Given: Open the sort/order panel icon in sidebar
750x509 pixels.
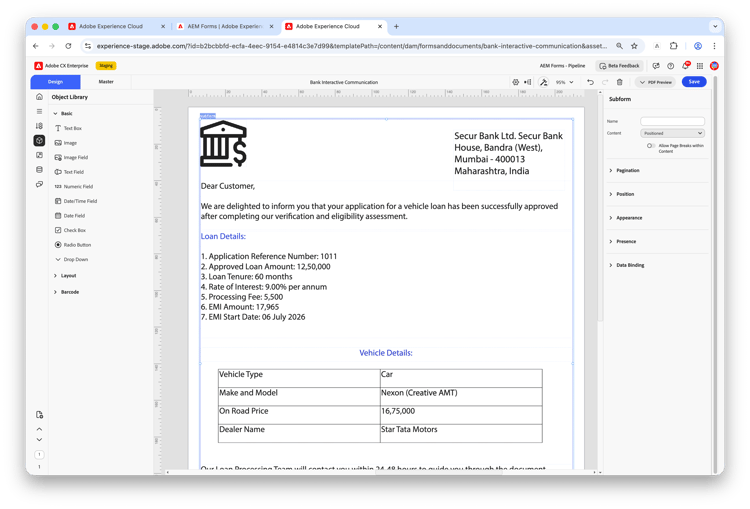Looking at the screenshot, I should coord(39,126).
